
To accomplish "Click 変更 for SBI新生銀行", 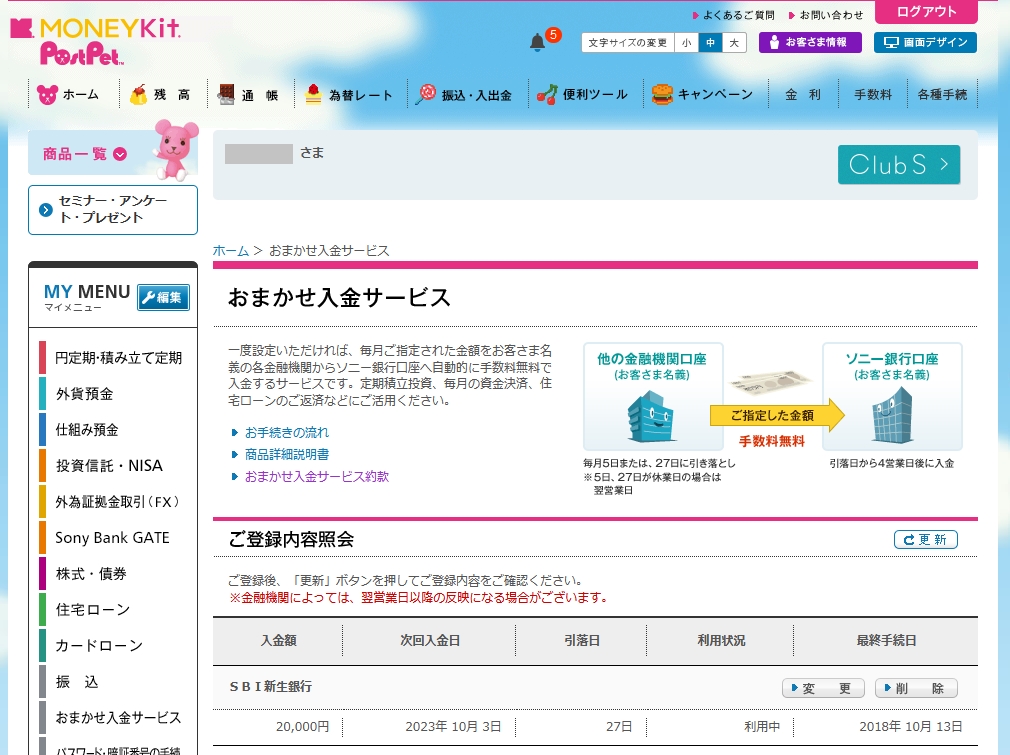I will (823, 688).
